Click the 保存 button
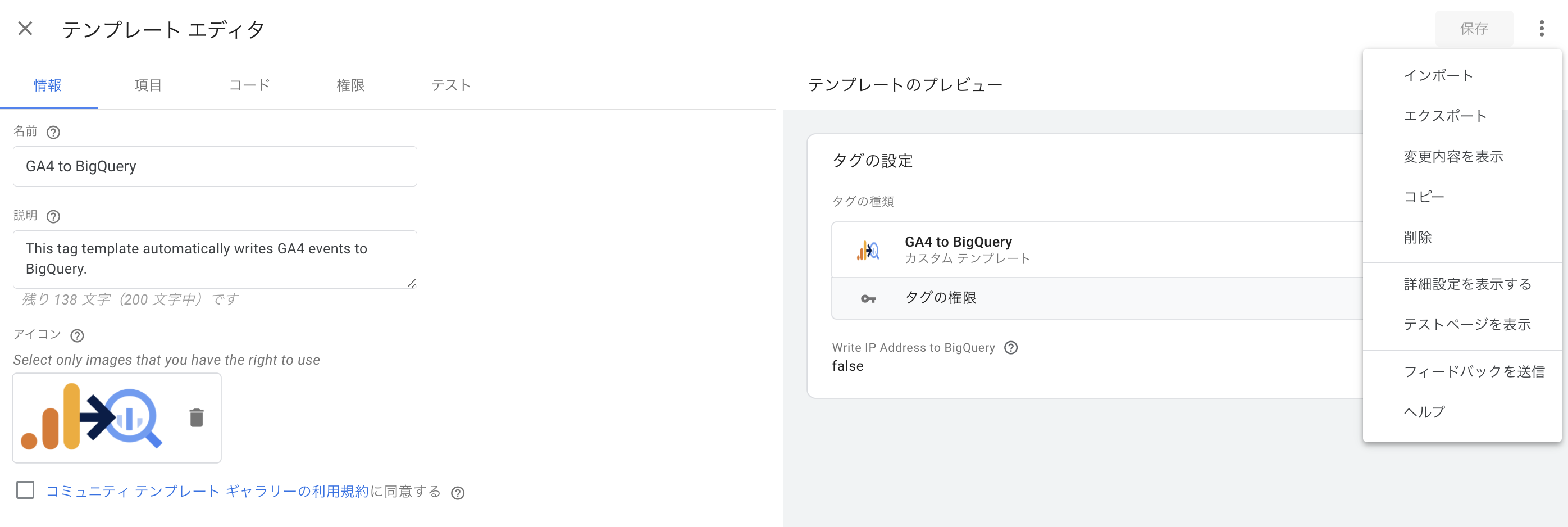 pos(1474,28)
